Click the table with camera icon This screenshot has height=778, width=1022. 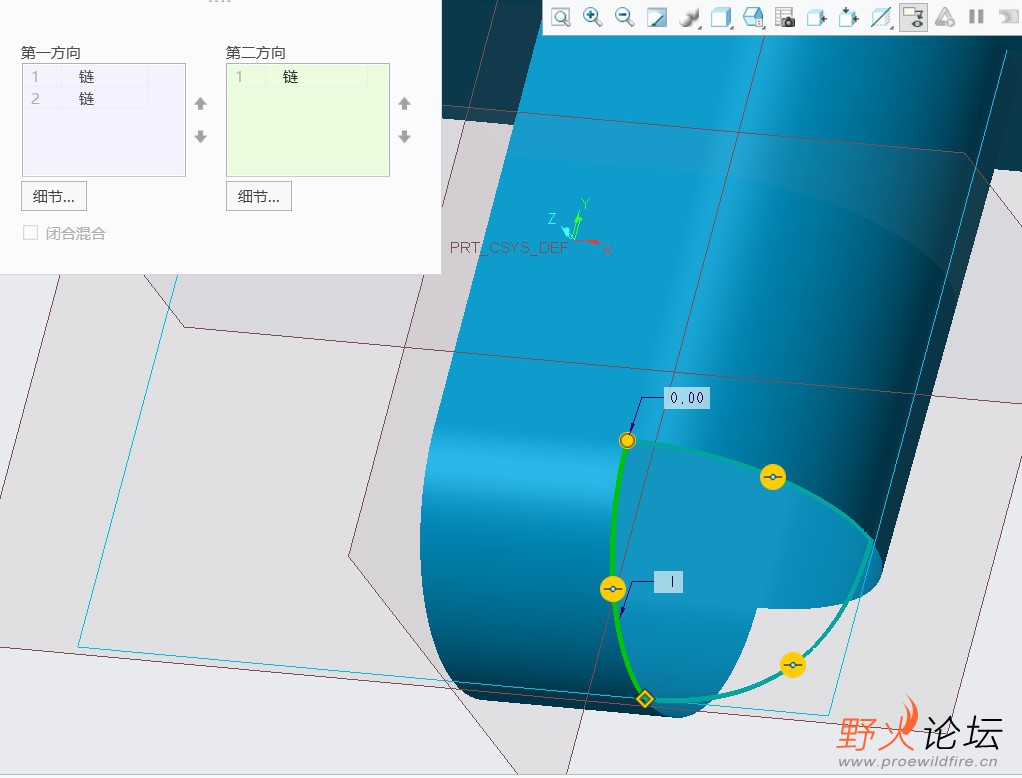(785, 17)
